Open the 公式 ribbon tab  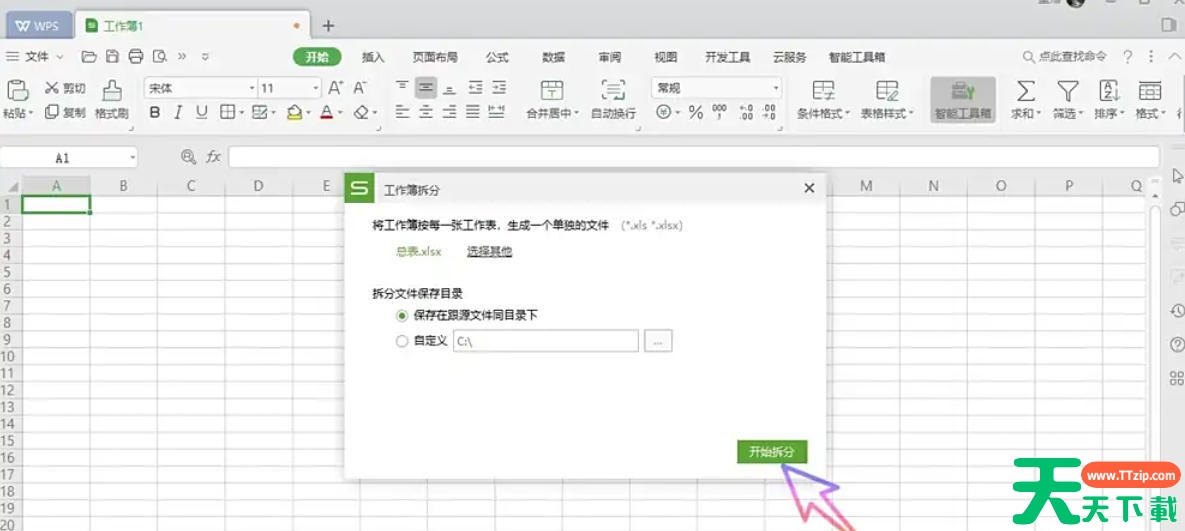pos(497,57)
